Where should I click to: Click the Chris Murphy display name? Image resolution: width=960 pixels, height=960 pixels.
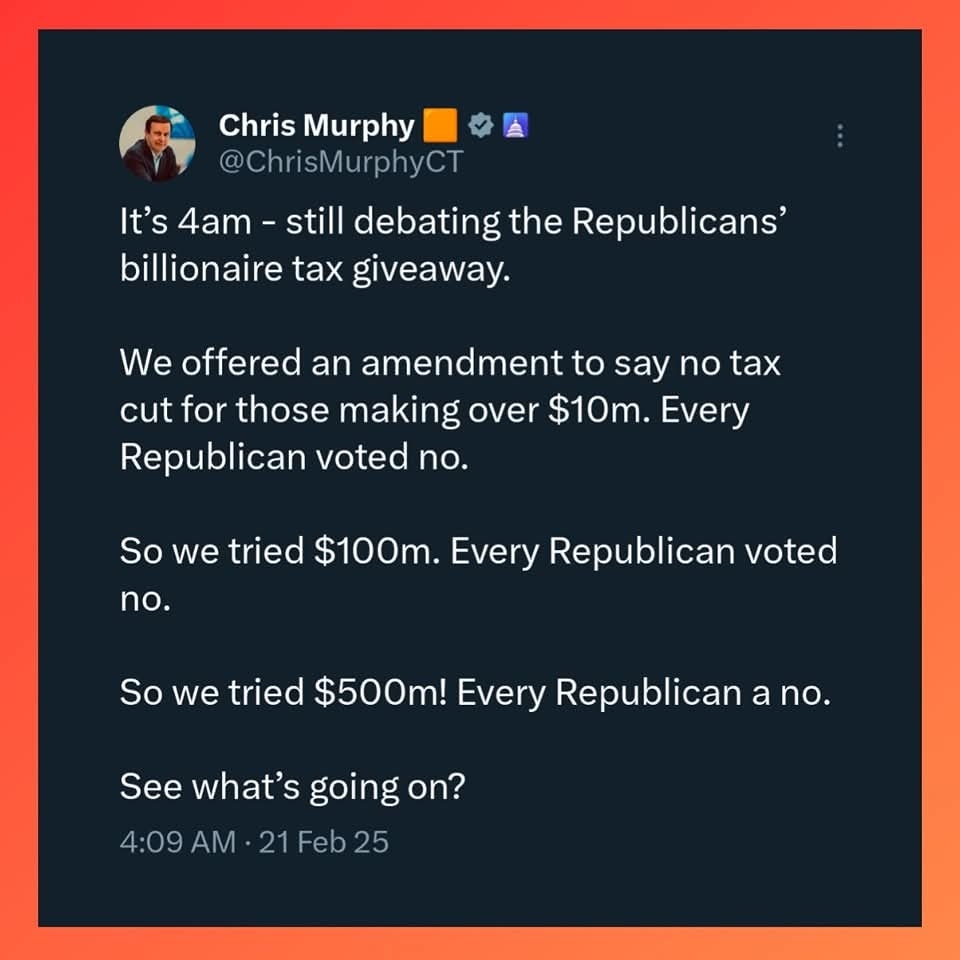(x=316, y=125)
